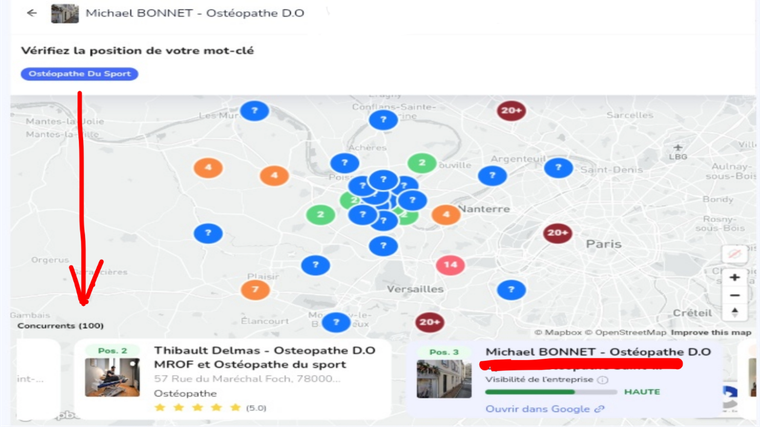This screenshot has height=427, width=760.
Task: Open the business photo in the header
Action: click(64, 13)
